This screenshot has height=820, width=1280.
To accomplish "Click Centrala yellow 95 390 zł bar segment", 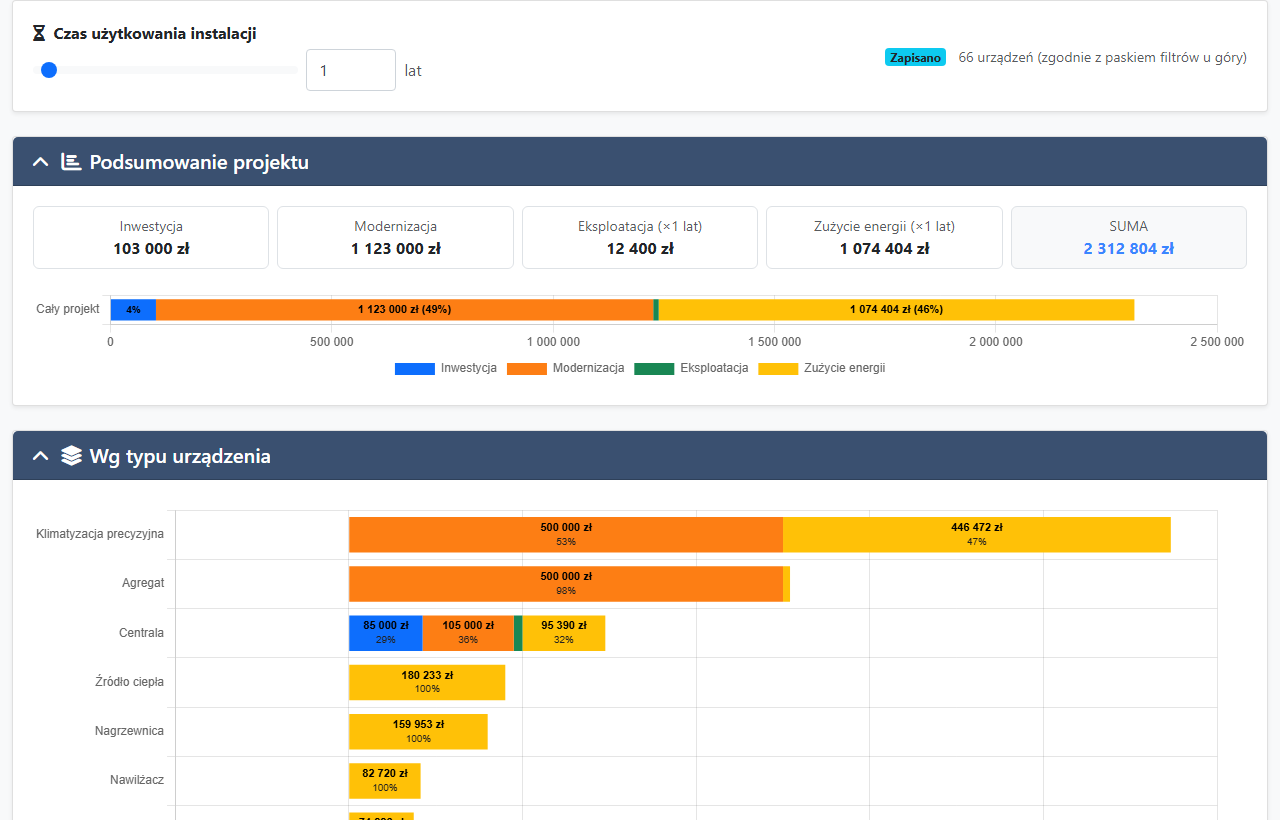I will pyautogui.click(x=564, y=632).
